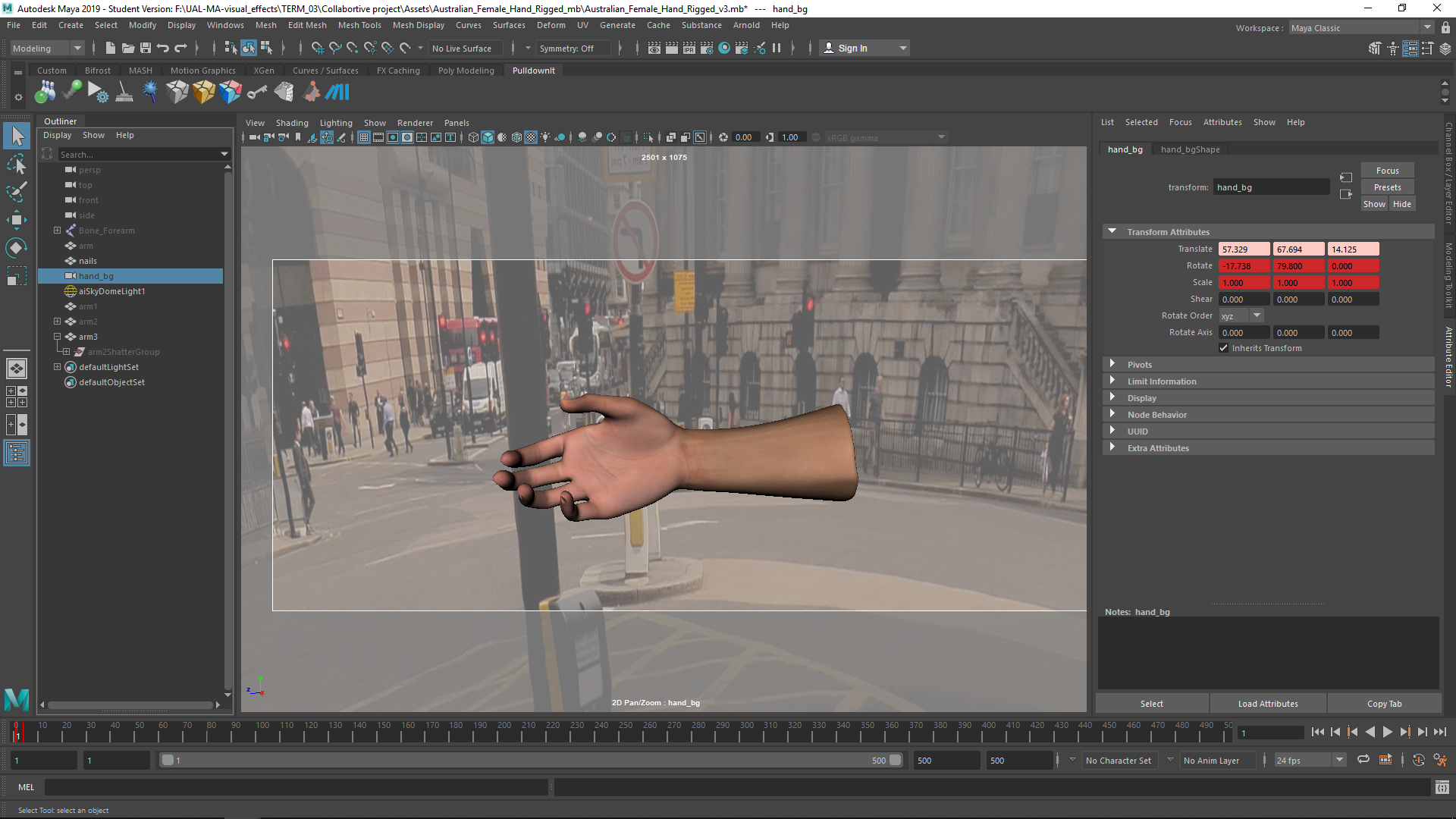This screenshot has height=819, width=1456.
Task: Select the Lasso tool in toolbox
Action: tap(17, 164)
